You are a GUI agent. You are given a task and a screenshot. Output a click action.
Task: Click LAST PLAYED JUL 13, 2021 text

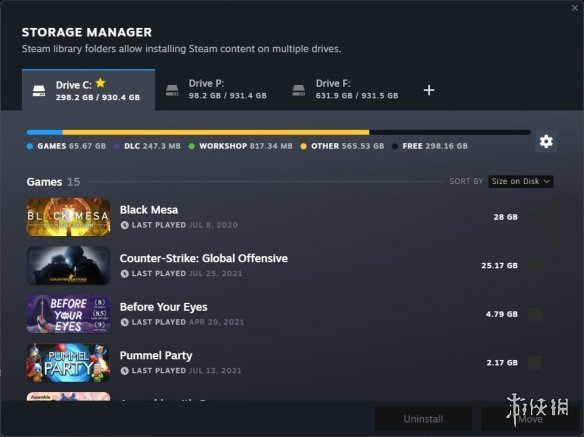coord(187,371)
